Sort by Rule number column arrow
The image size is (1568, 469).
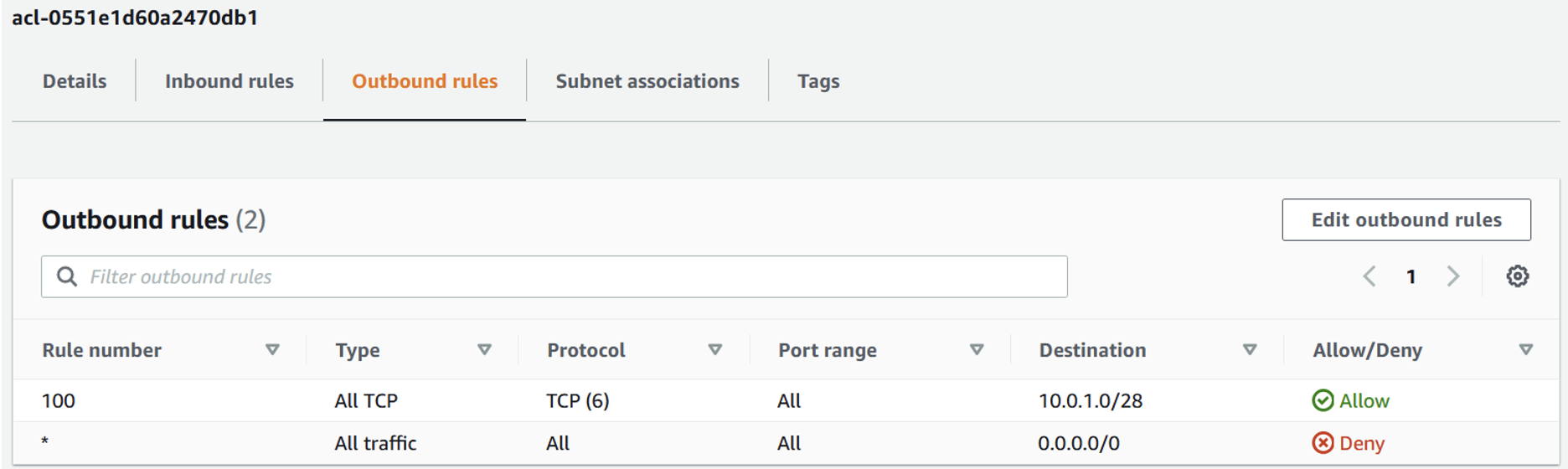(272, 350)
